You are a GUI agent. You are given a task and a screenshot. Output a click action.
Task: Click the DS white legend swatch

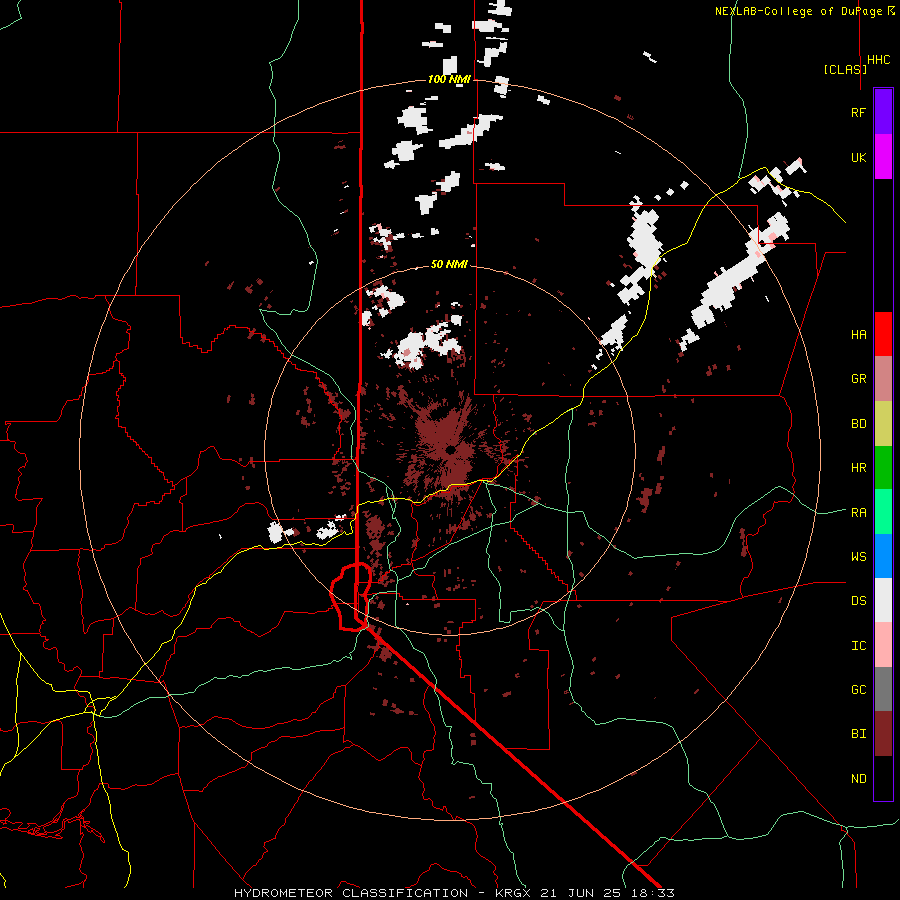click(x=883, y=600)
